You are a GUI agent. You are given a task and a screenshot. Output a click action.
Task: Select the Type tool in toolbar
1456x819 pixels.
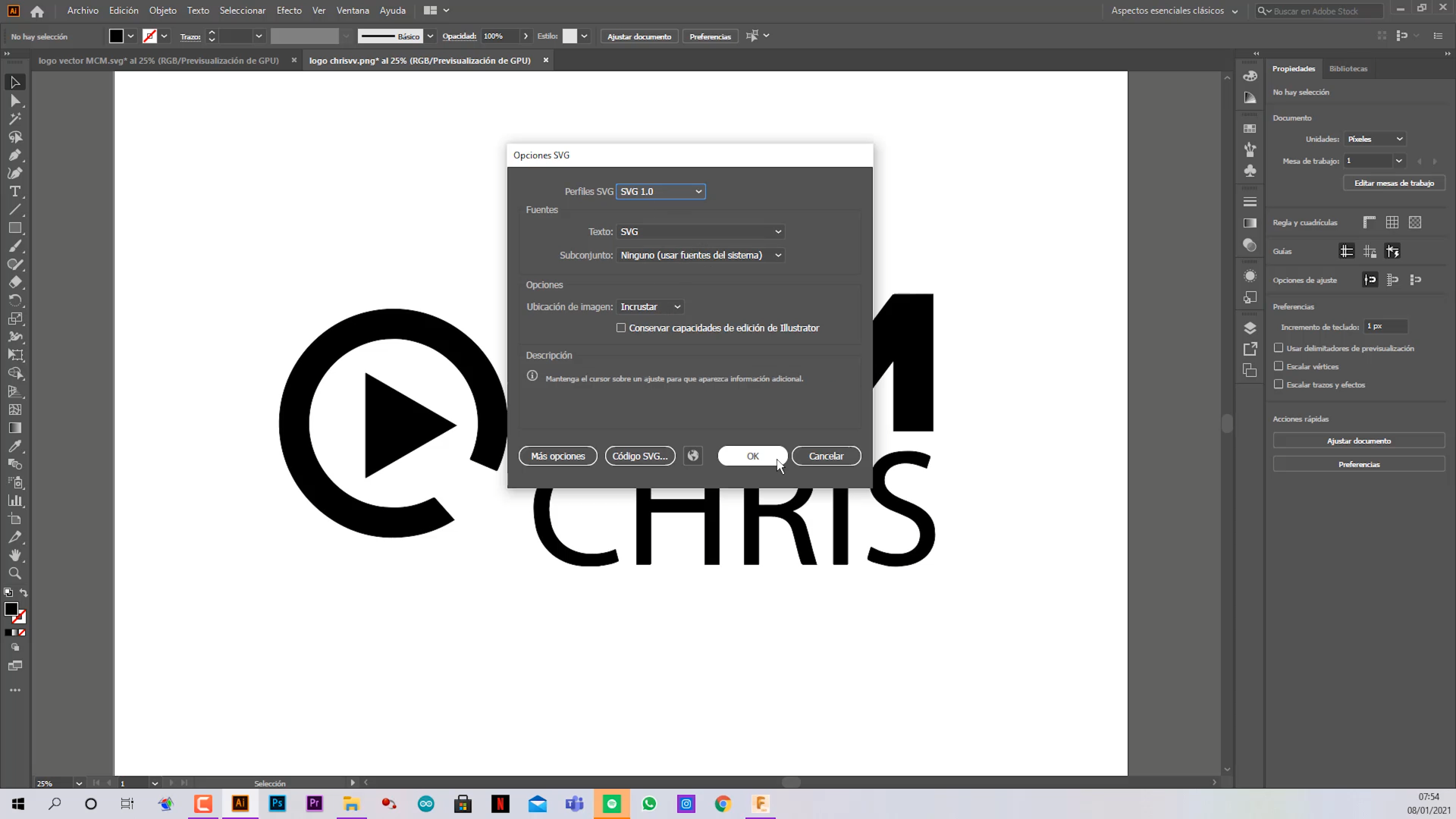pyautogui.click(x=14, y=192)
